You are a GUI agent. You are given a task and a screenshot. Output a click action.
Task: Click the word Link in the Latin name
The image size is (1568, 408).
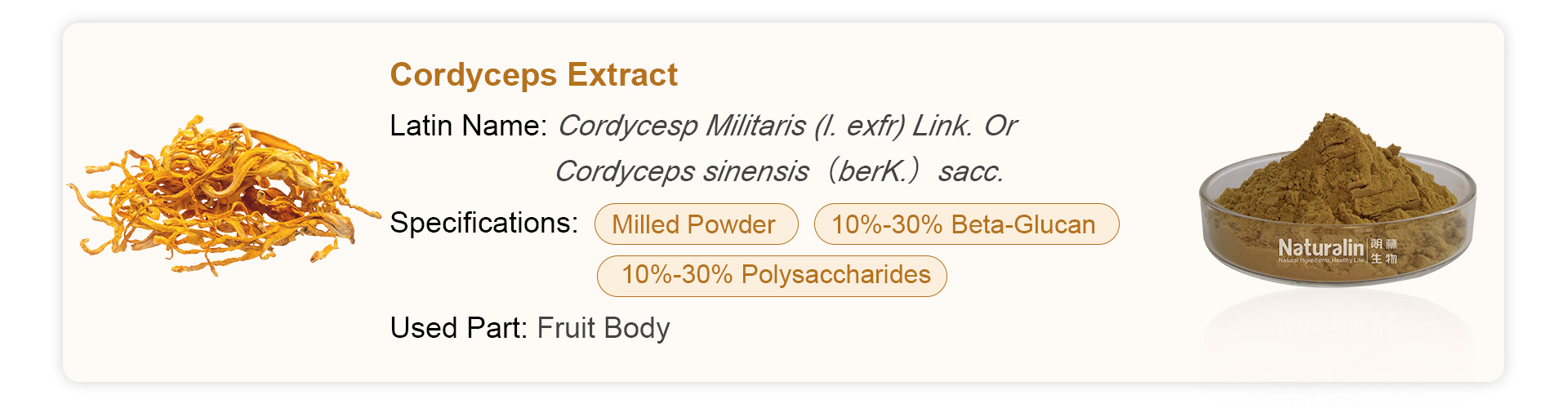[x=941, y=126]
